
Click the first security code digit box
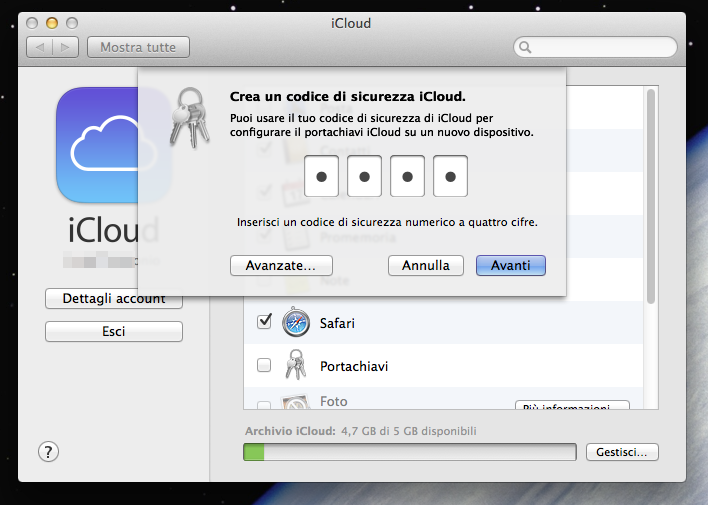(321, 176)
